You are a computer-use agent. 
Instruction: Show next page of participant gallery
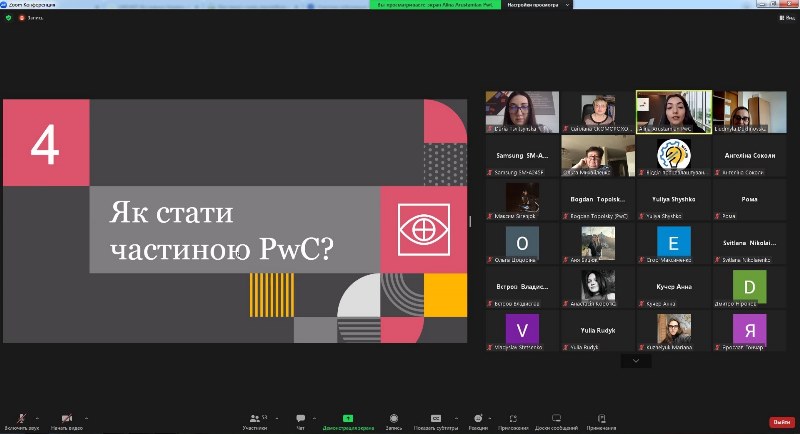[x=635, y=361]
